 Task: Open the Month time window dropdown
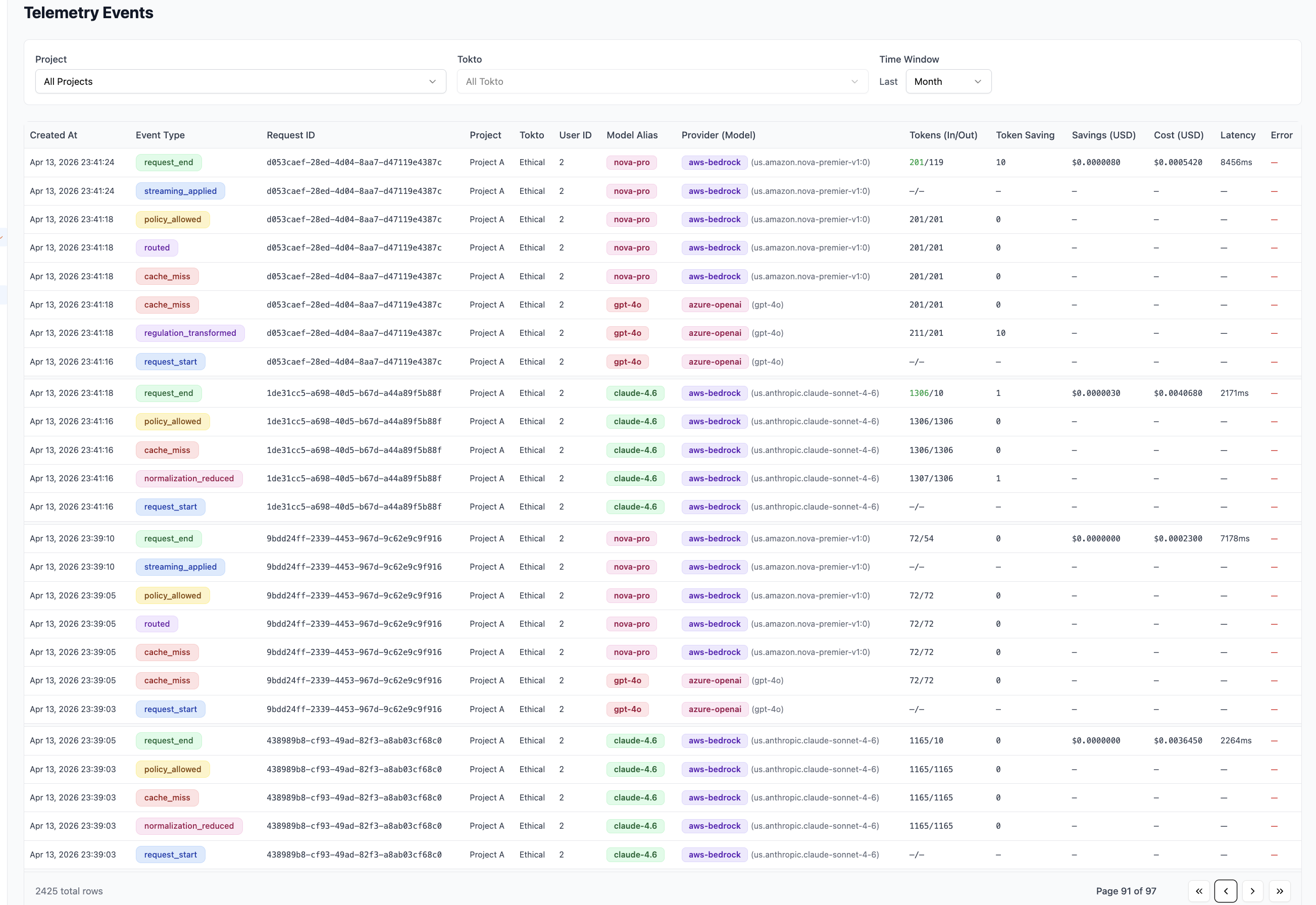(948, 82)
